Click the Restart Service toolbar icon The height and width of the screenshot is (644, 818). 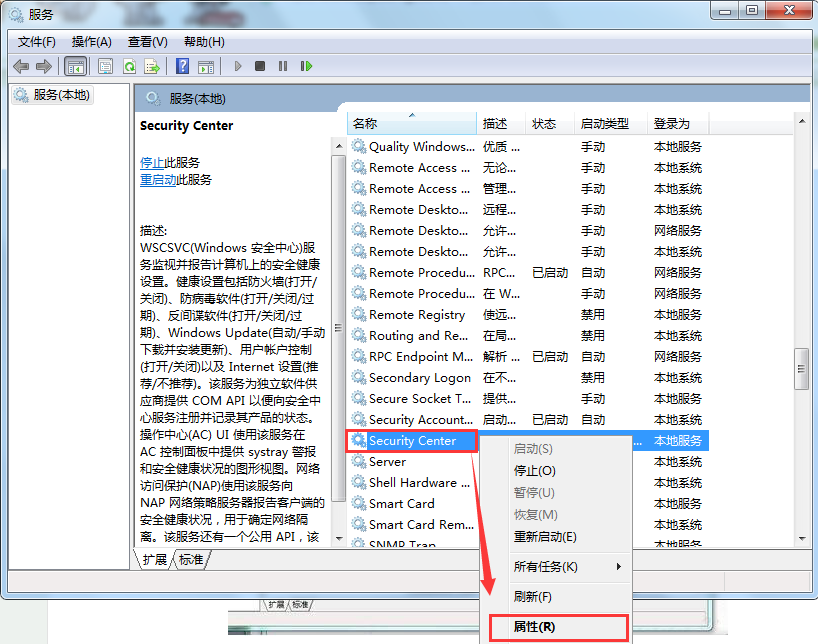click(x=306, y=66)
